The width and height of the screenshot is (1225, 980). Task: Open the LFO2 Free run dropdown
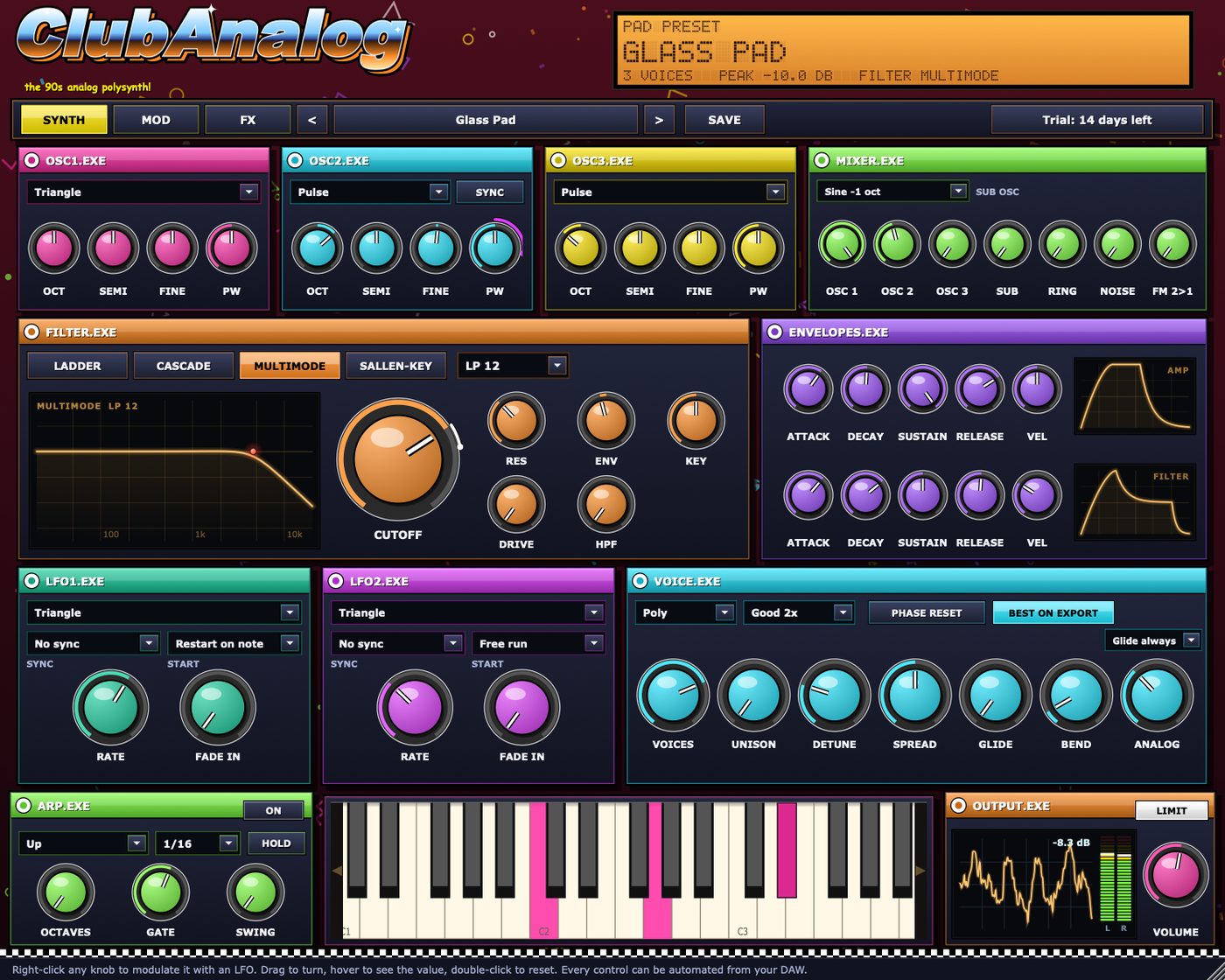539,643
